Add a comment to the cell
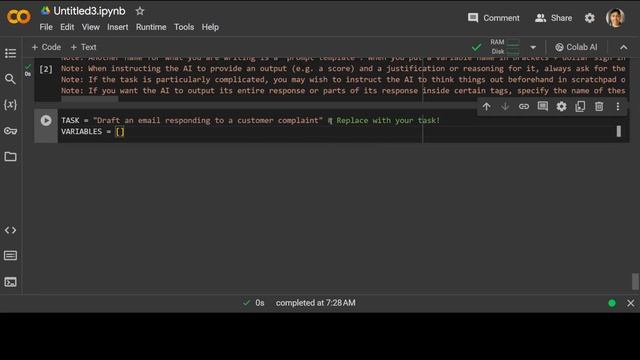Viewport: 640px width, 360px height. coord(542,107)
